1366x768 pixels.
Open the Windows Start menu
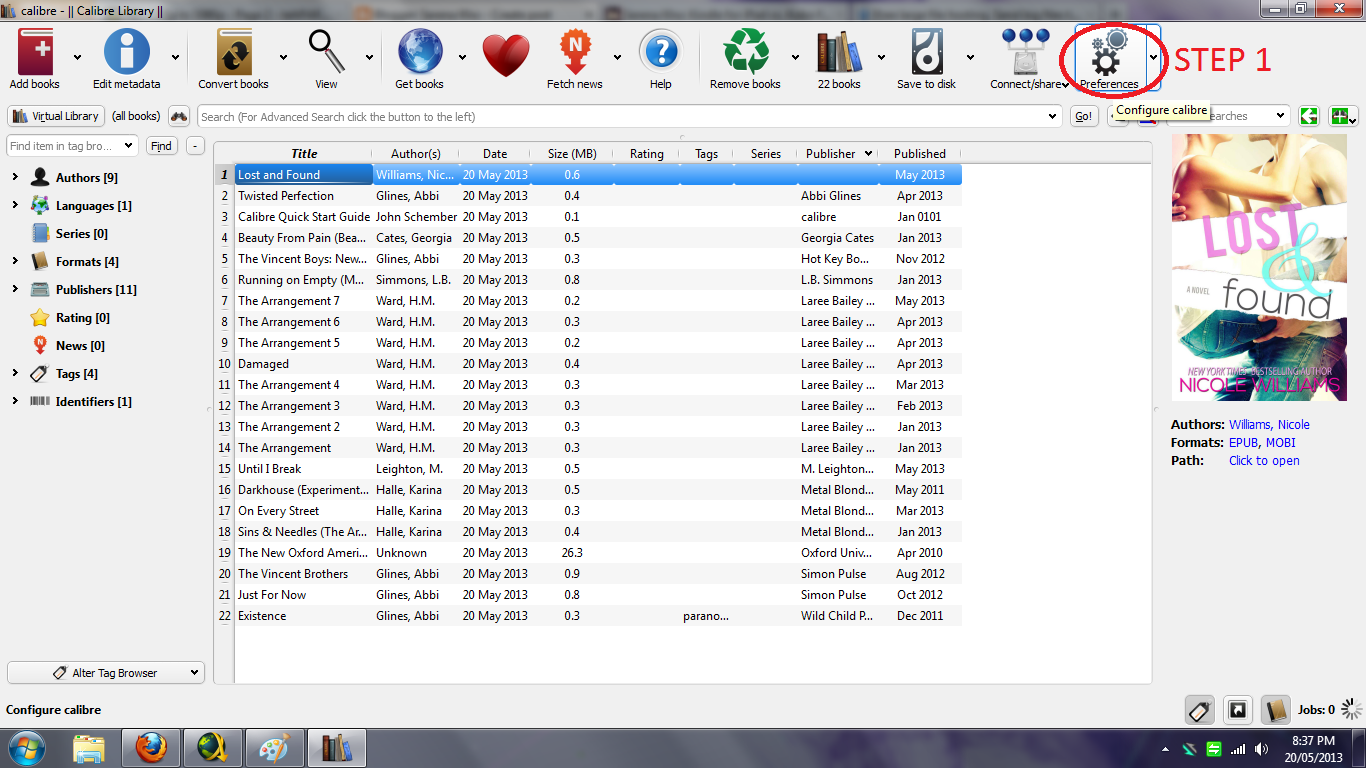click(x=27, y=748)
